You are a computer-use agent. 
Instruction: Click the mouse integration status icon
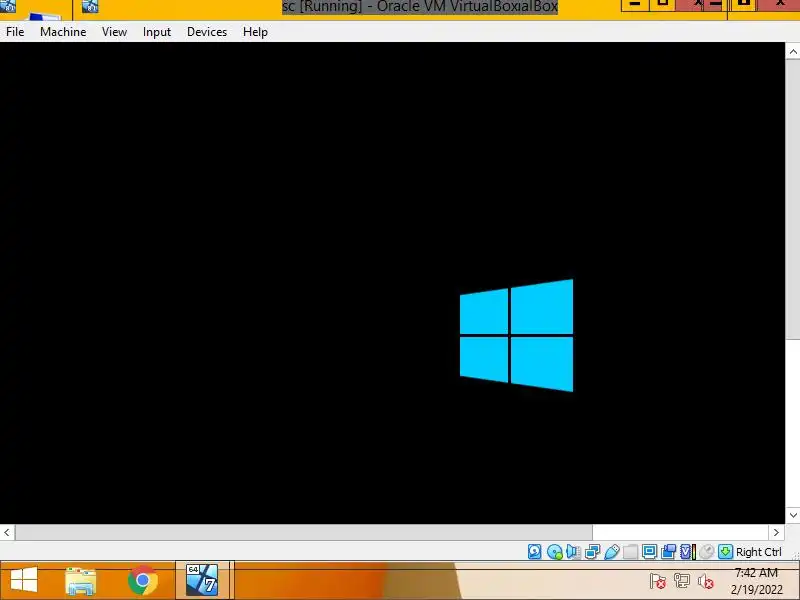point(707,552)
